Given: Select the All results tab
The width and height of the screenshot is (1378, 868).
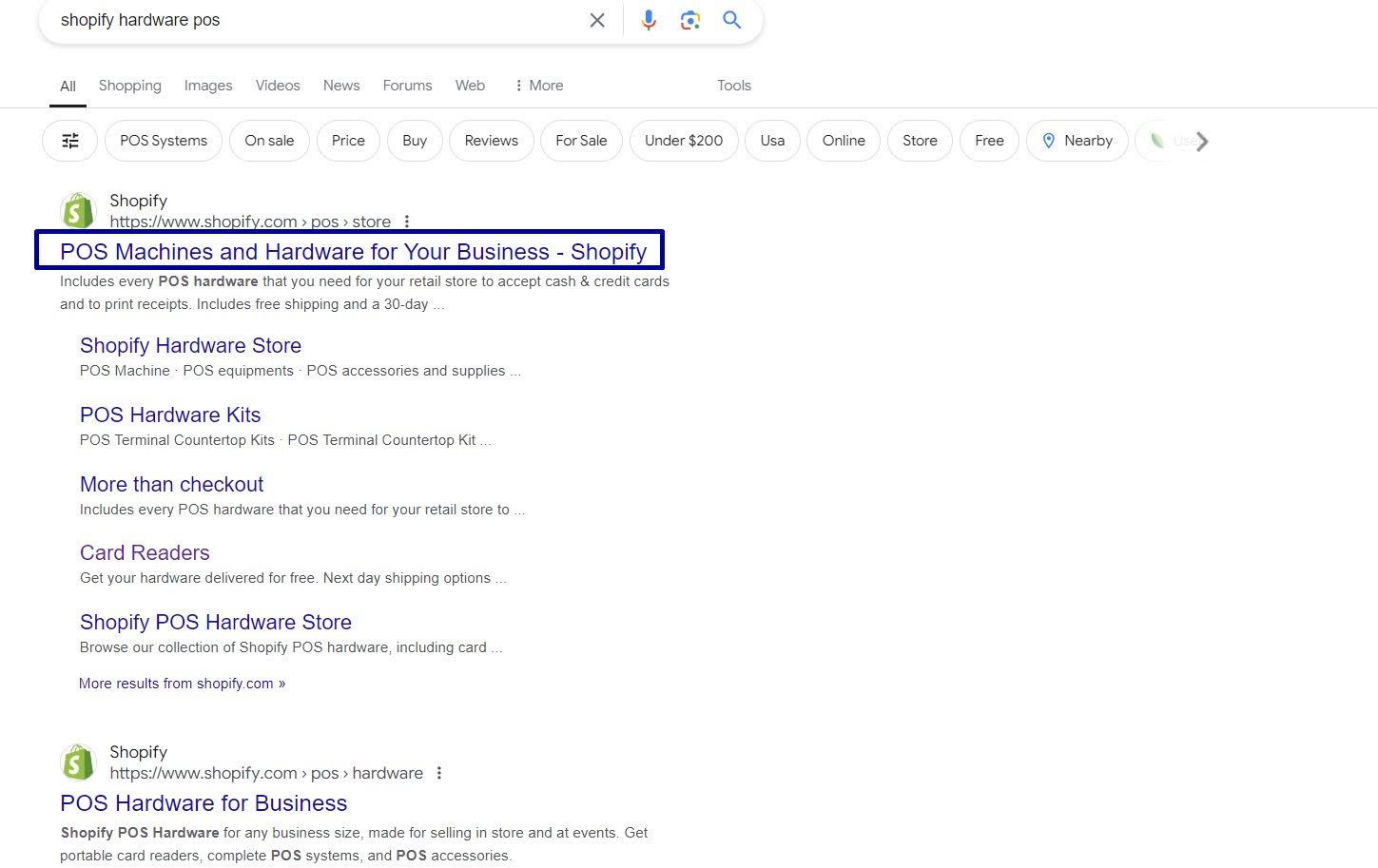Looking at the screenshot, I should (x=68, y=86).
